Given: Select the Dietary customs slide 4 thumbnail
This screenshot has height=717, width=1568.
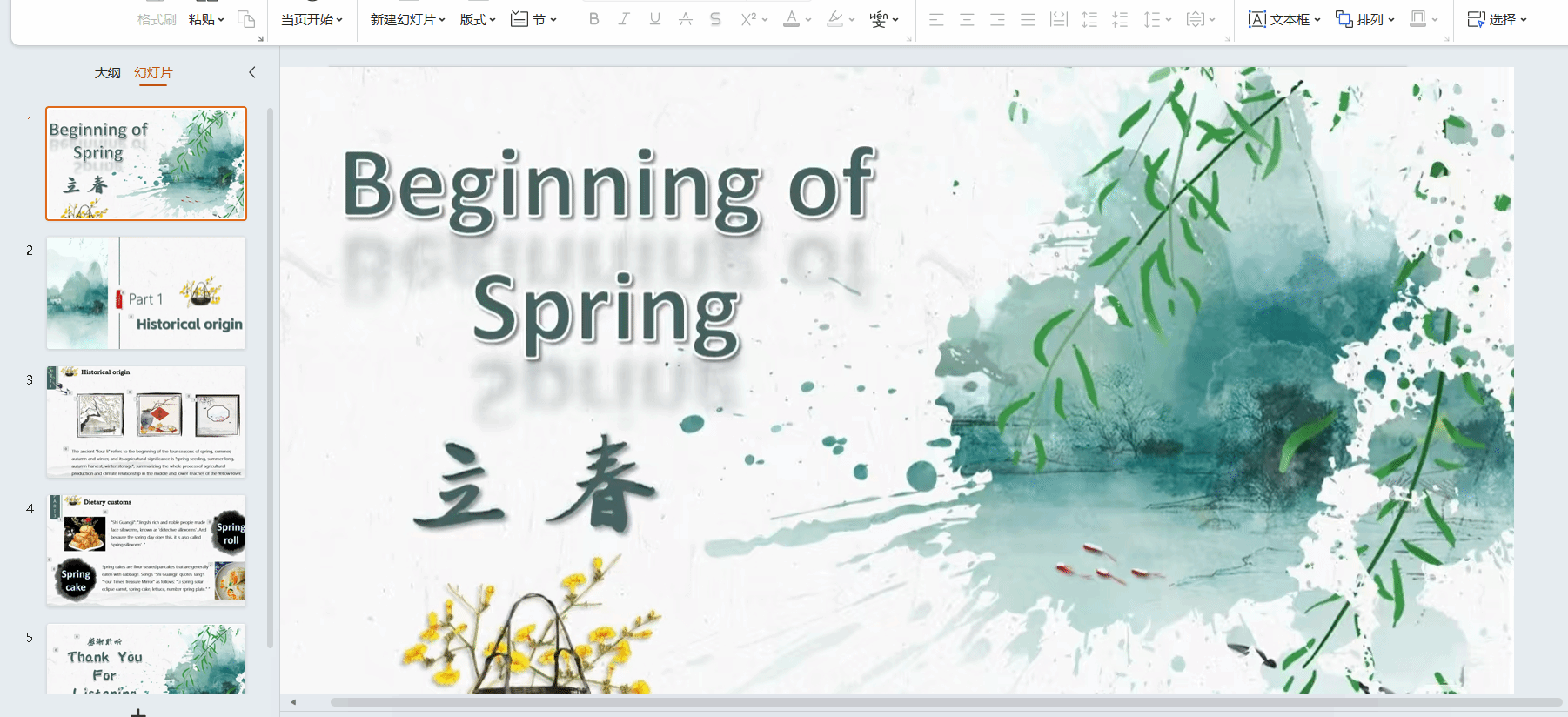Looking at the screenshot, I should point(146,550).
